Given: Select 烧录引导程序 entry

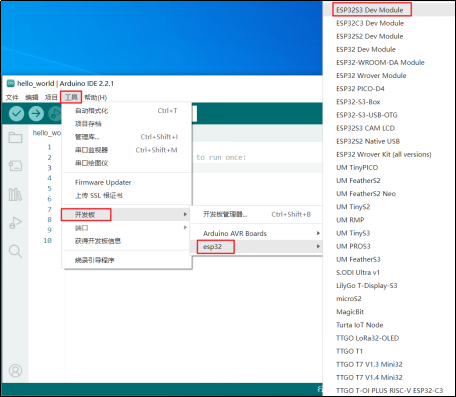Looking at the screenshot, I should (127, 260).
